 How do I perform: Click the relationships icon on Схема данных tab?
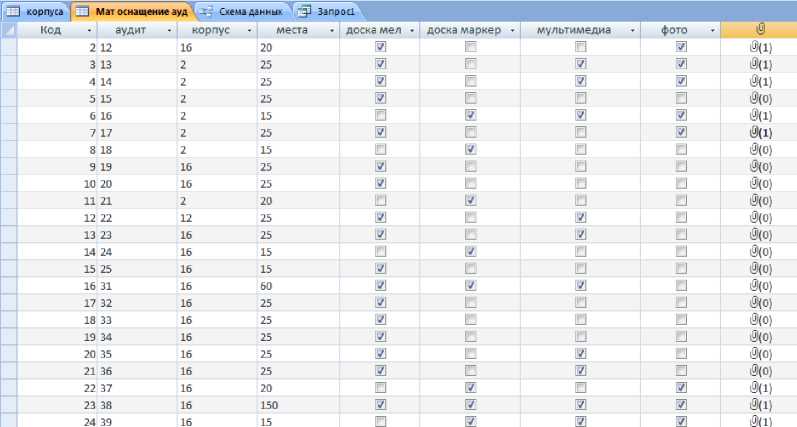pyautogui.click(x=207, y=11)
